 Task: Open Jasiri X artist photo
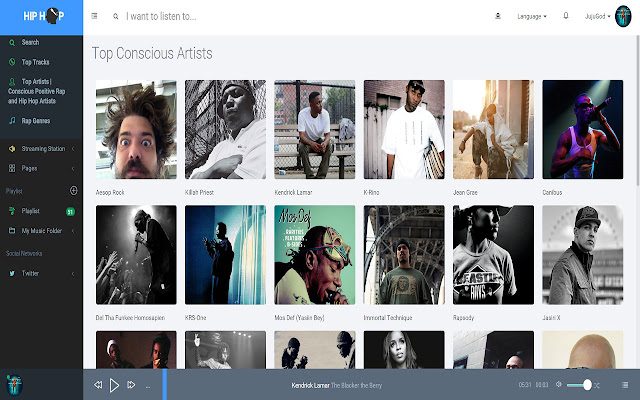(x=582, y=255)
